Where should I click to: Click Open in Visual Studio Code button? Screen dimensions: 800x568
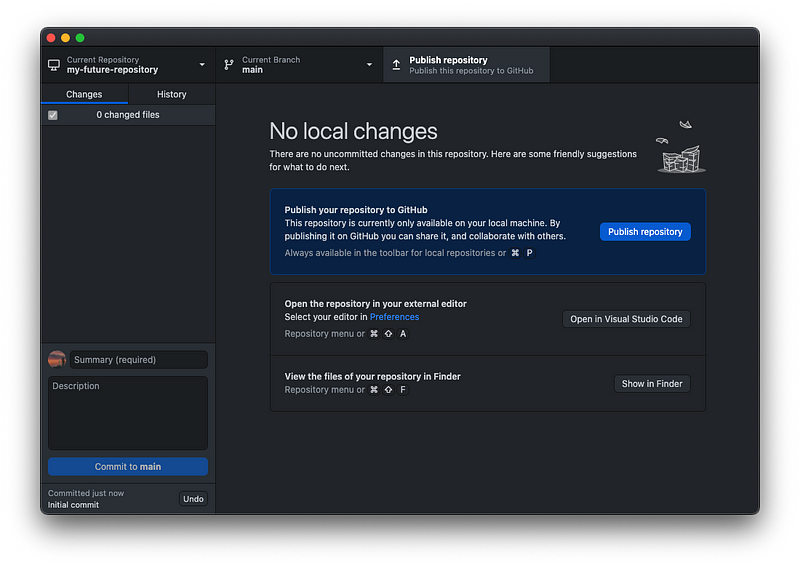point(626,319)
